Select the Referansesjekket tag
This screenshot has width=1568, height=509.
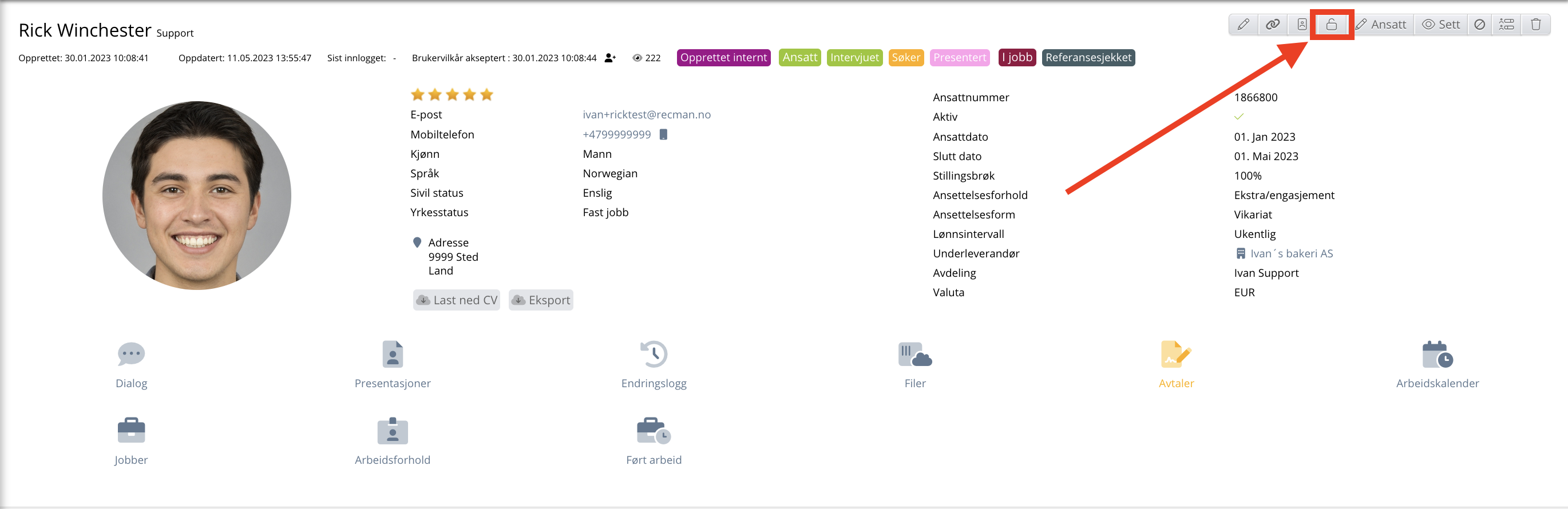click(1088, 58)
